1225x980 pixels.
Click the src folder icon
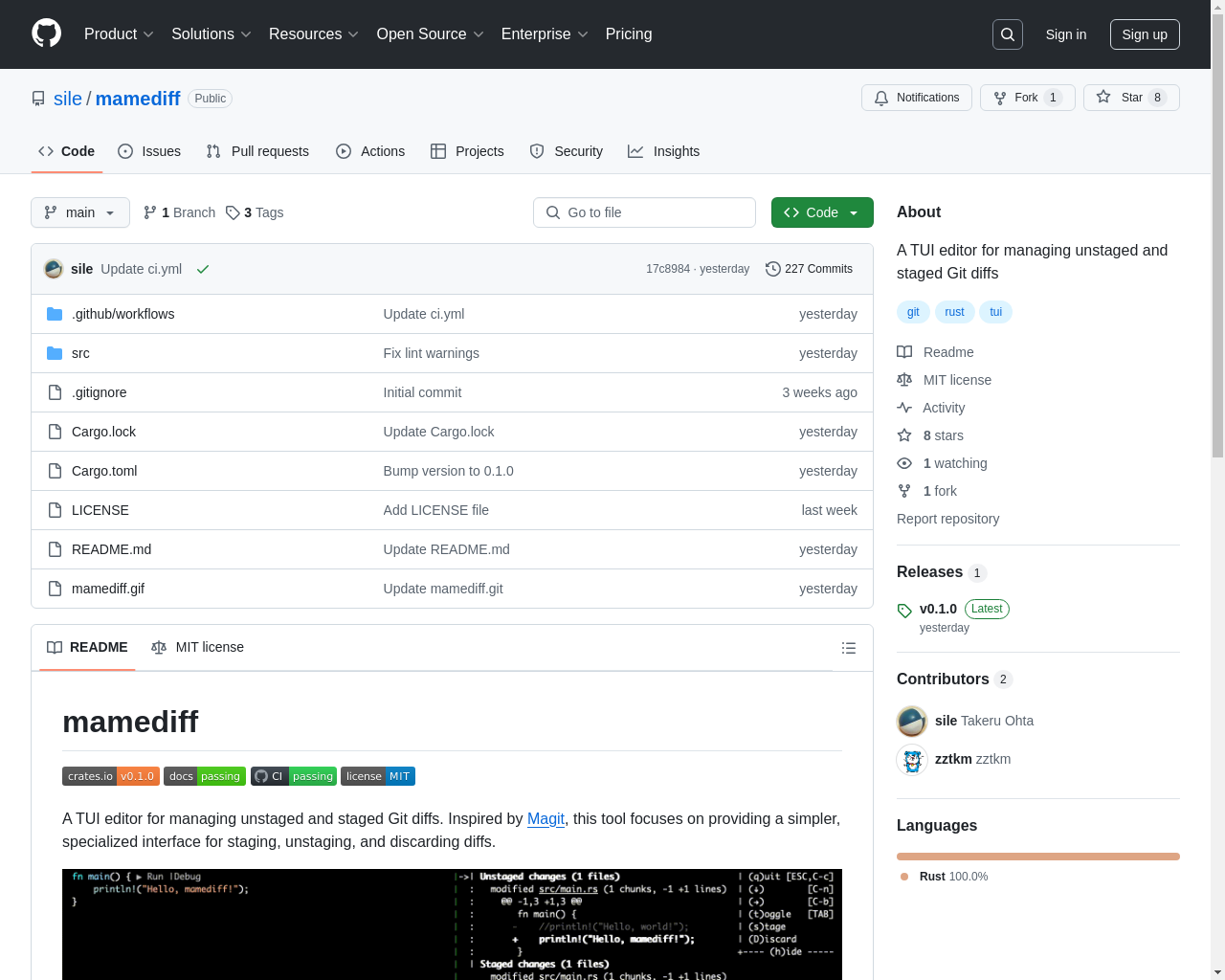[55, 353]
